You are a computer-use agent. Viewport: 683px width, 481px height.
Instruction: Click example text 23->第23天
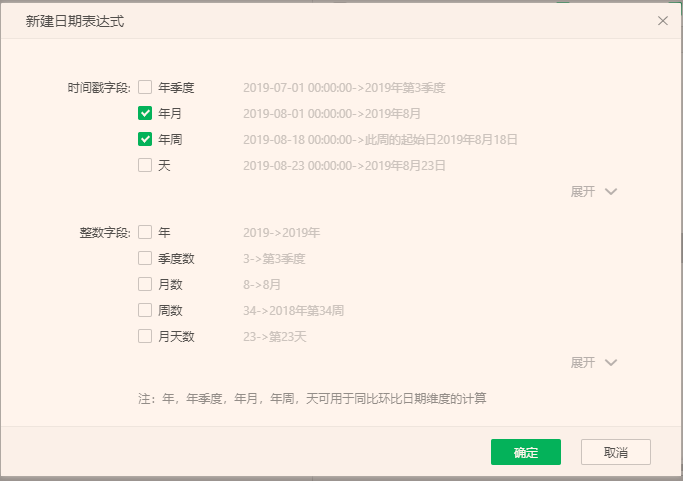coord(275,337)
